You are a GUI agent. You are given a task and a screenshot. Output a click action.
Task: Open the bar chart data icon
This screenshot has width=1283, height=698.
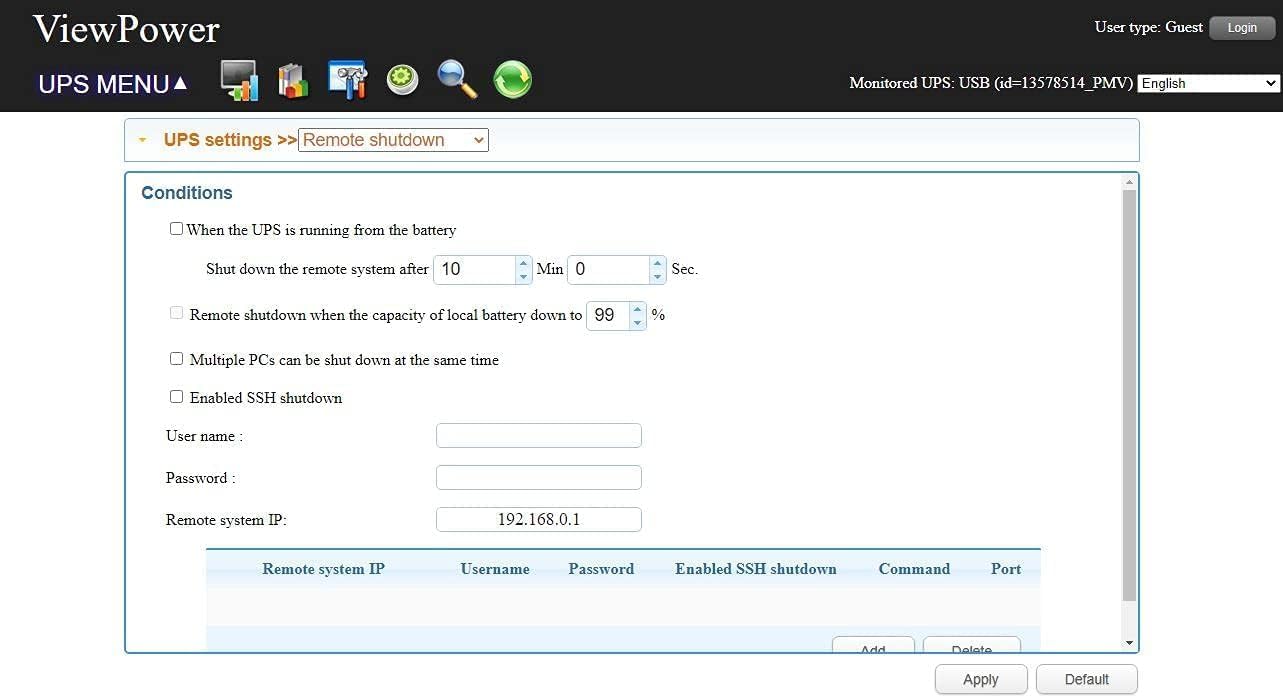coord(293,81)
